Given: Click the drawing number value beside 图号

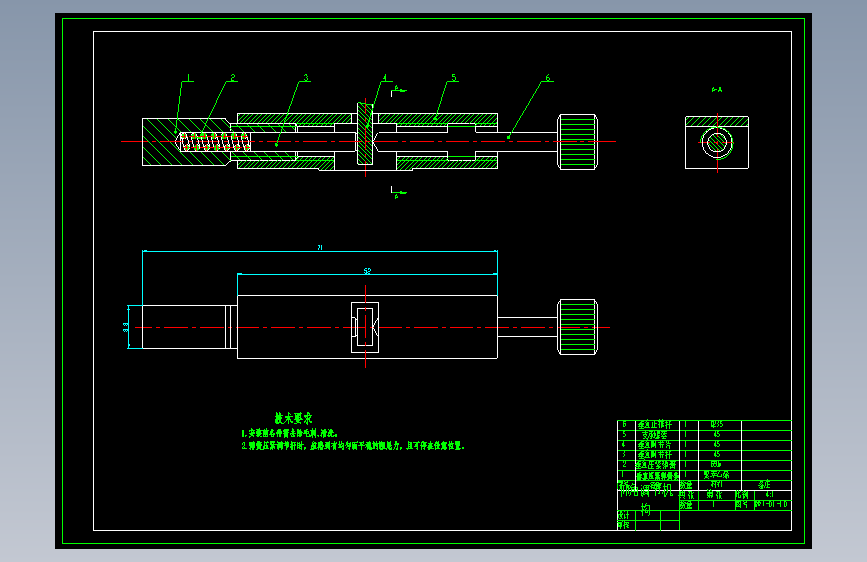Looking at the screenshot, I should click(771, 504).
